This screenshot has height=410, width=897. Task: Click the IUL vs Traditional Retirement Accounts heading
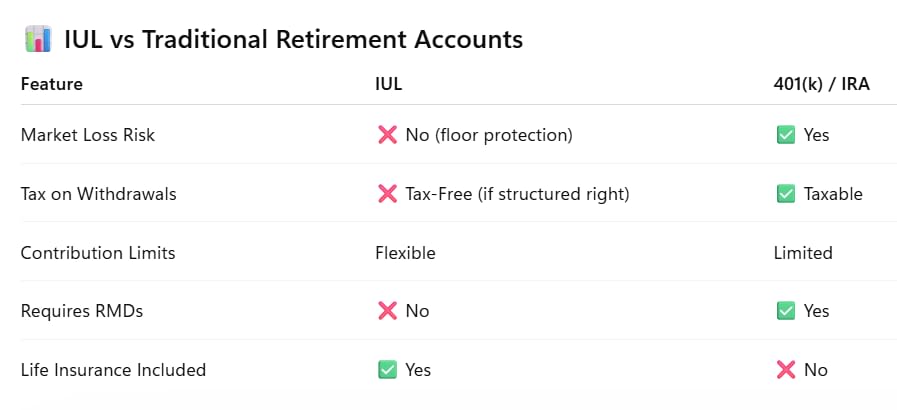tap(293, 40)
